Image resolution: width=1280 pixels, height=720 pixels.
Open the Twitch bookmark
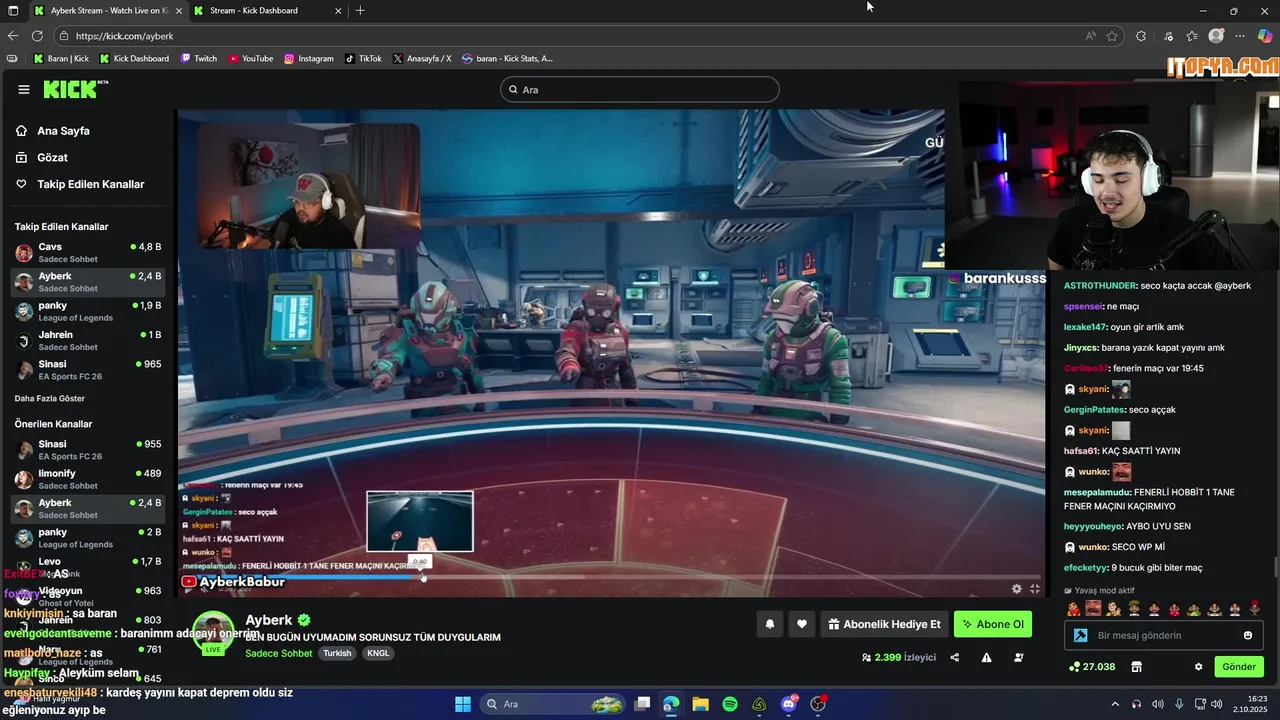(199, 58)
